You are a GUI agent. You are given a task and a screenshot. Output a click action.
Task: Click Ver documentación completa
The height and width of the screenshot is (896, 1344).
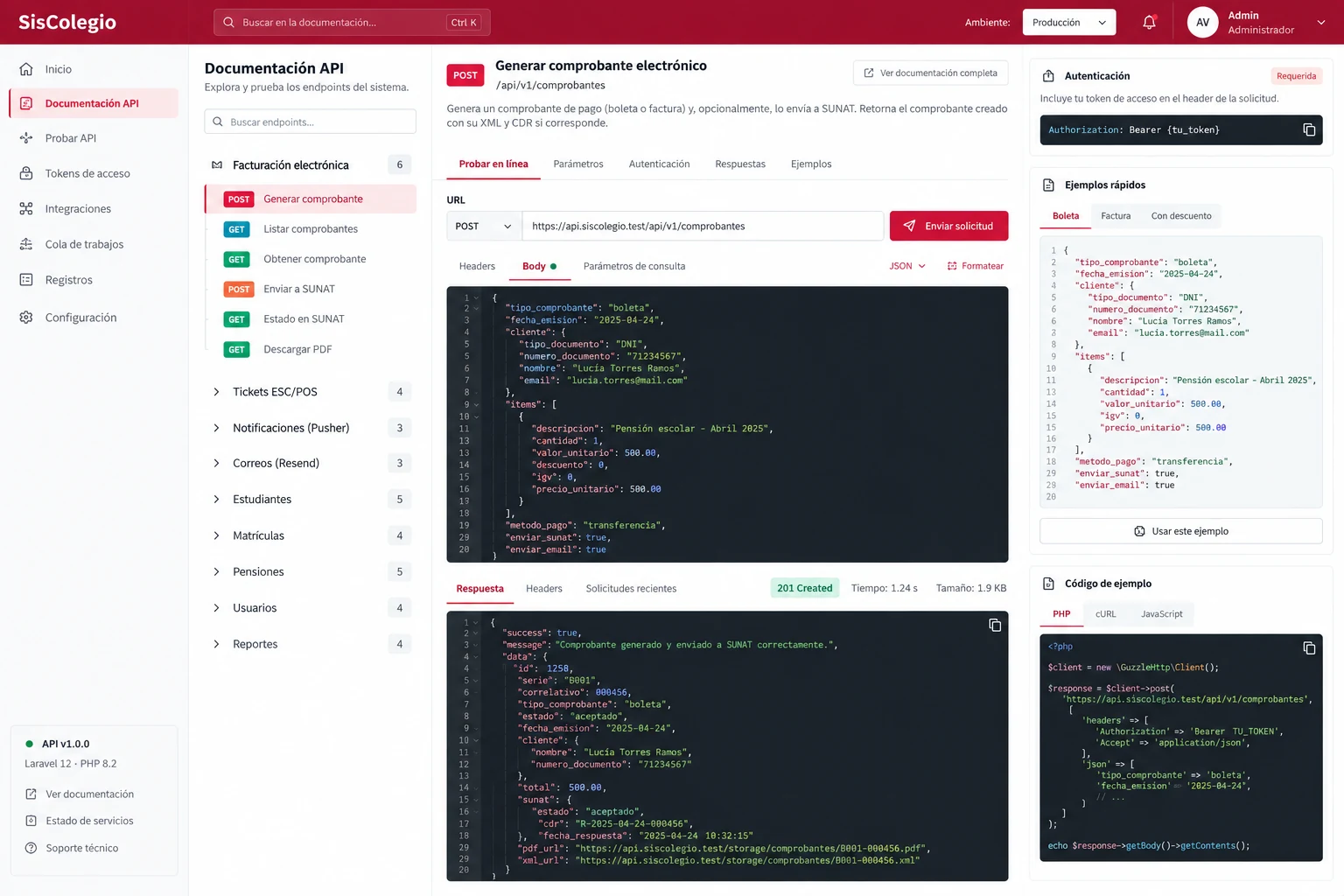coord(930,73)
